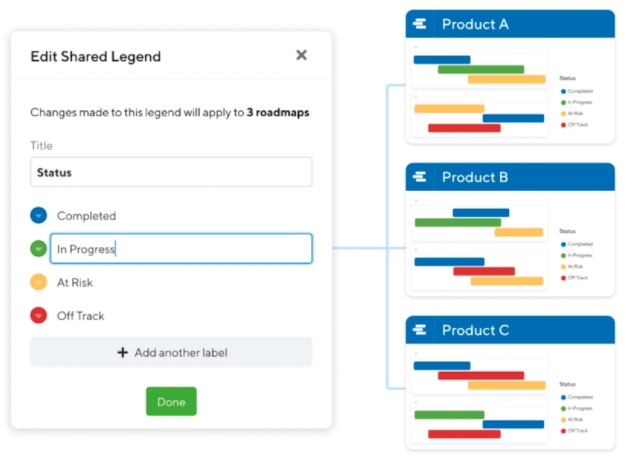This screenshot has width=635, height=459.
Task: Click Add another label button
Action: coord(171,352)
